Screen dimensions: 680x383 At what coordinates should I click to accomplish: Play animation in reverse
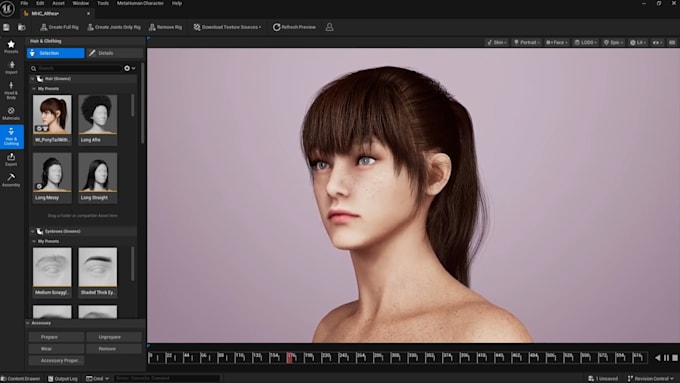point(657,358)
